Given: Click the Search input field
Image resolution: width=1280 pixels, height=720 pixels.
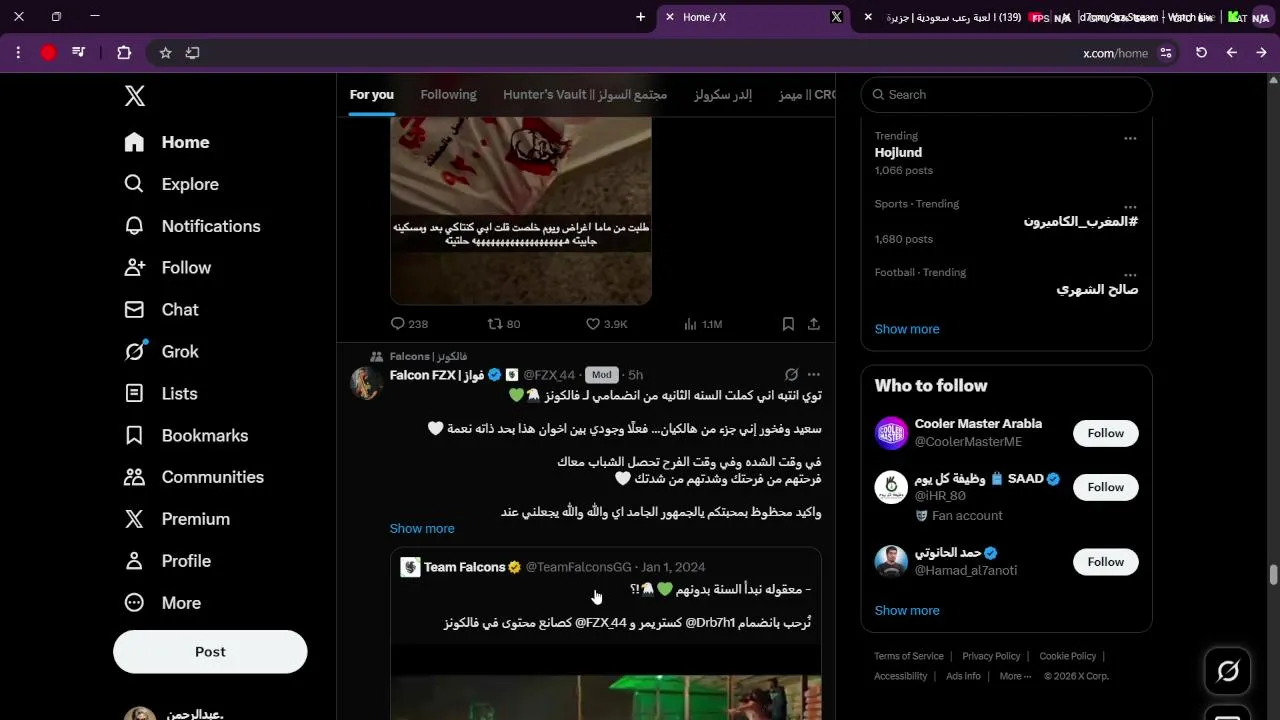Looking at the screenshot, I should pyautogui.click(x=1006, y=95).
